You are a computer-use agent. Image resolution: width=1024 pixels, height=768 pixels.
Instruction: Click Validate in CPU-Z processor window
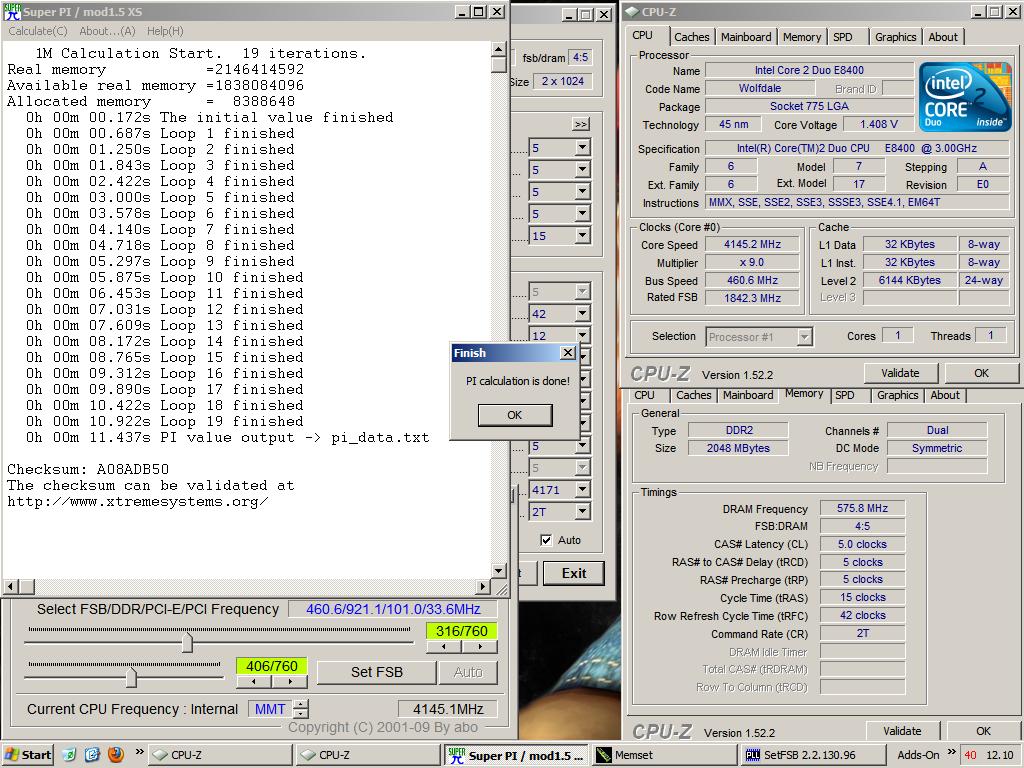[x=900, y=373]
